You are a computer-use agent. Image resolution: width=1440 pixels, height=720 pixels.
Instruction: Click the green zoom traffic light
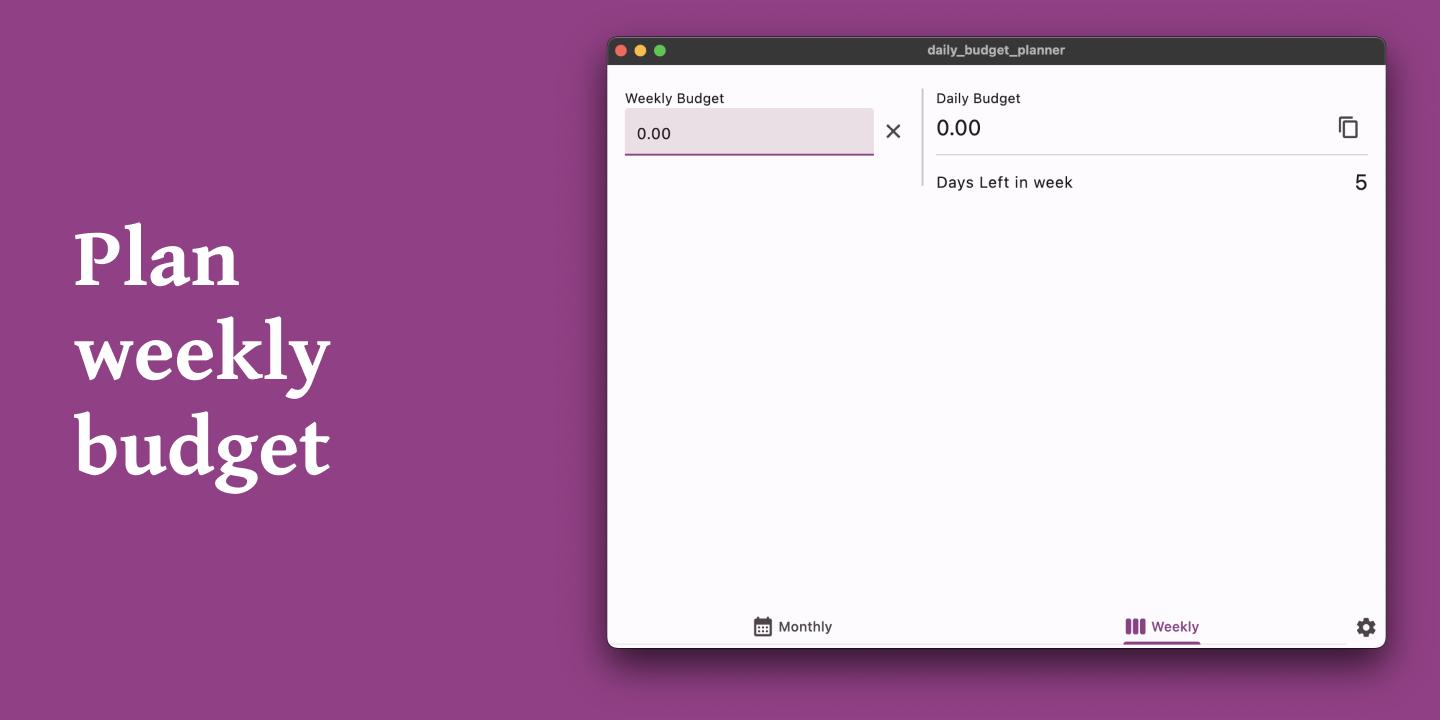658,50
